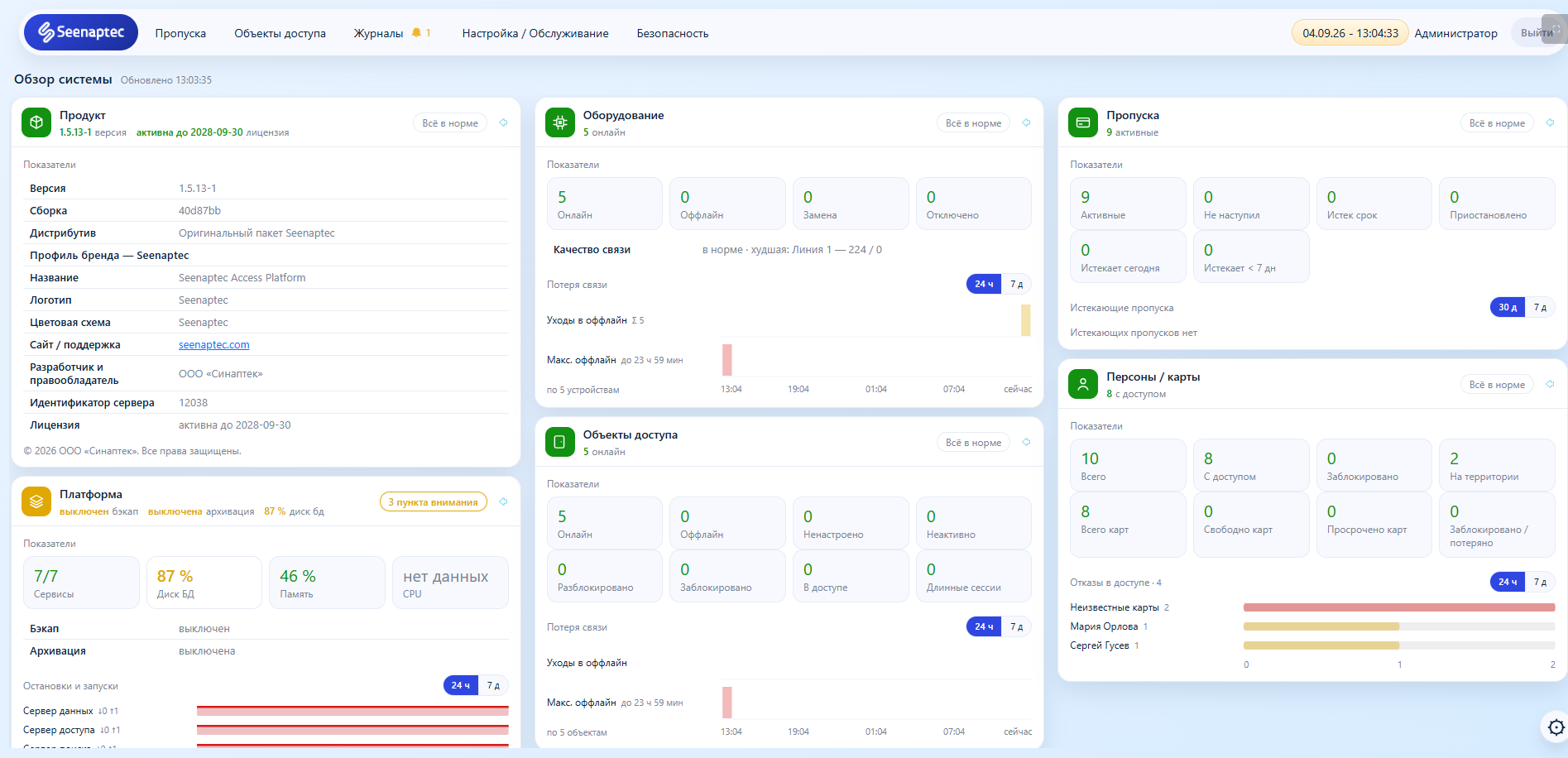Screen dimensions: 1568x758
Task: Select 7 д for Истекающие пропуска
Action: 1540,307
